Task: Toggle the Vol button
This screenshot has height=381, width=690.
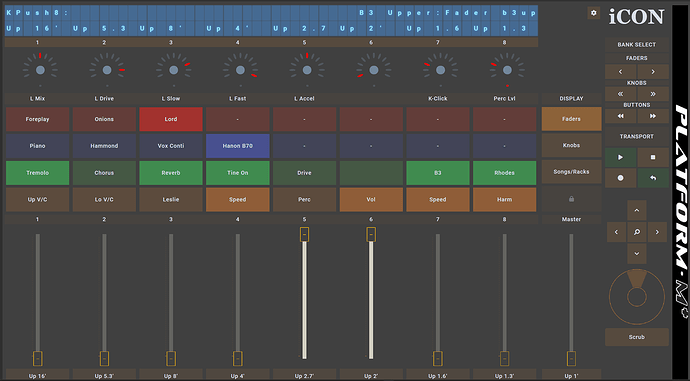Action: tap(371, 200)
